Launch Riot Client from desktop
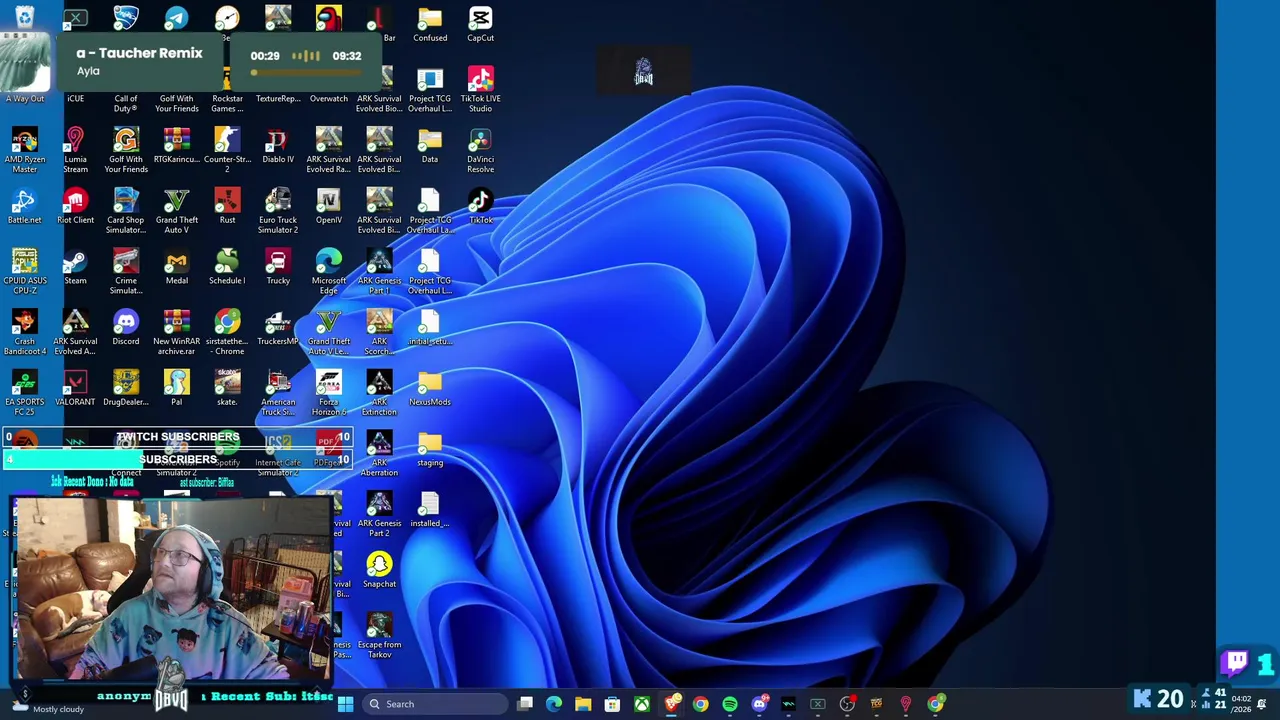The height and width of the screenshot is (720, 1280). 75,206
